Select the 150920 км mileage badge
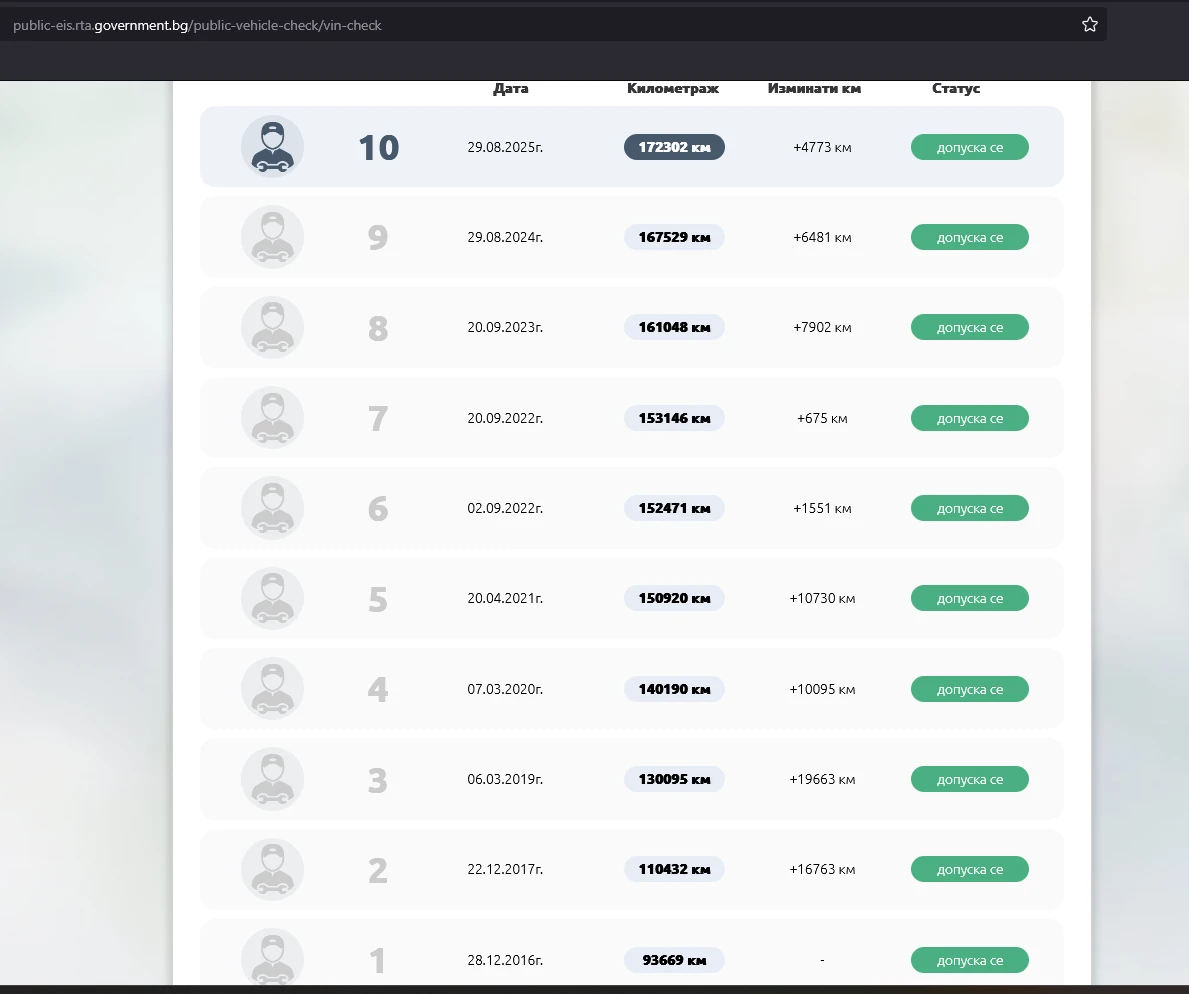The image size is (1189, 994). tap(674, 598)
